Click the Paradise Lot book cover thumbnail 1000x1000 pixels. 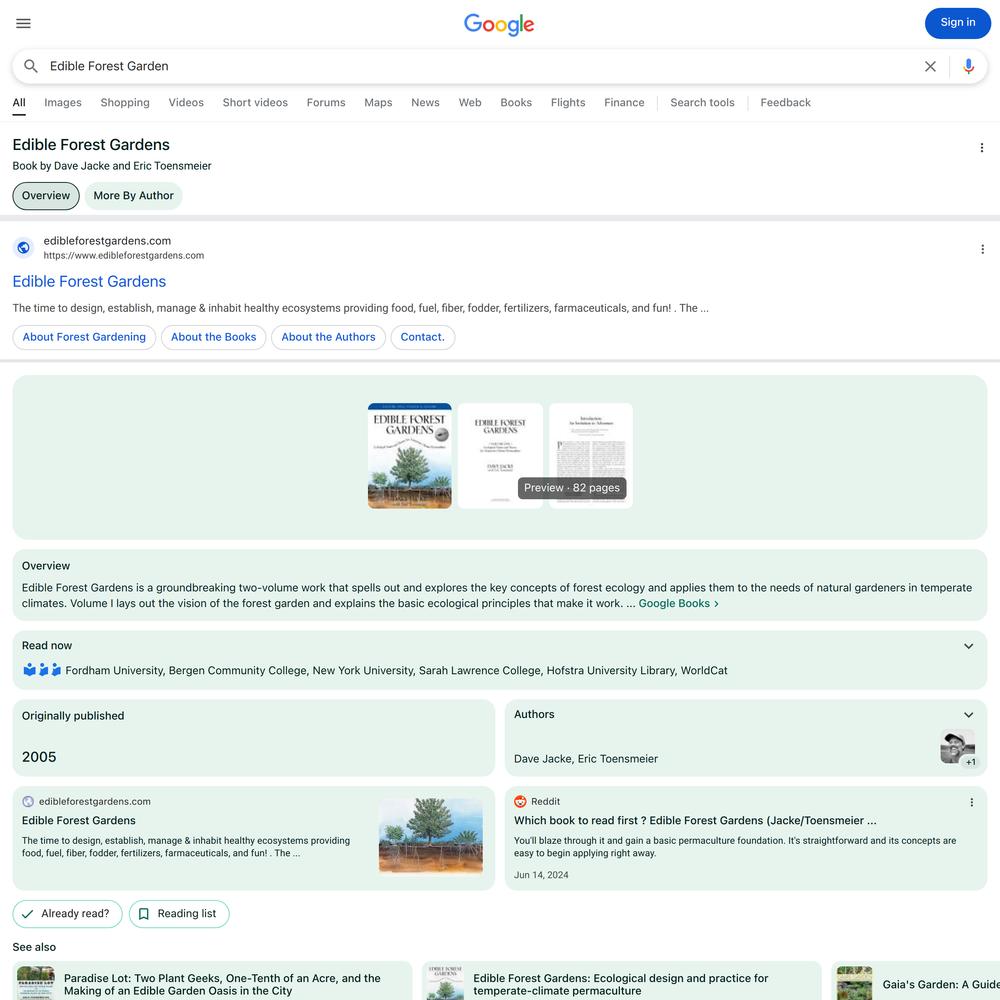pyautogui.click(x=36, y=983)
